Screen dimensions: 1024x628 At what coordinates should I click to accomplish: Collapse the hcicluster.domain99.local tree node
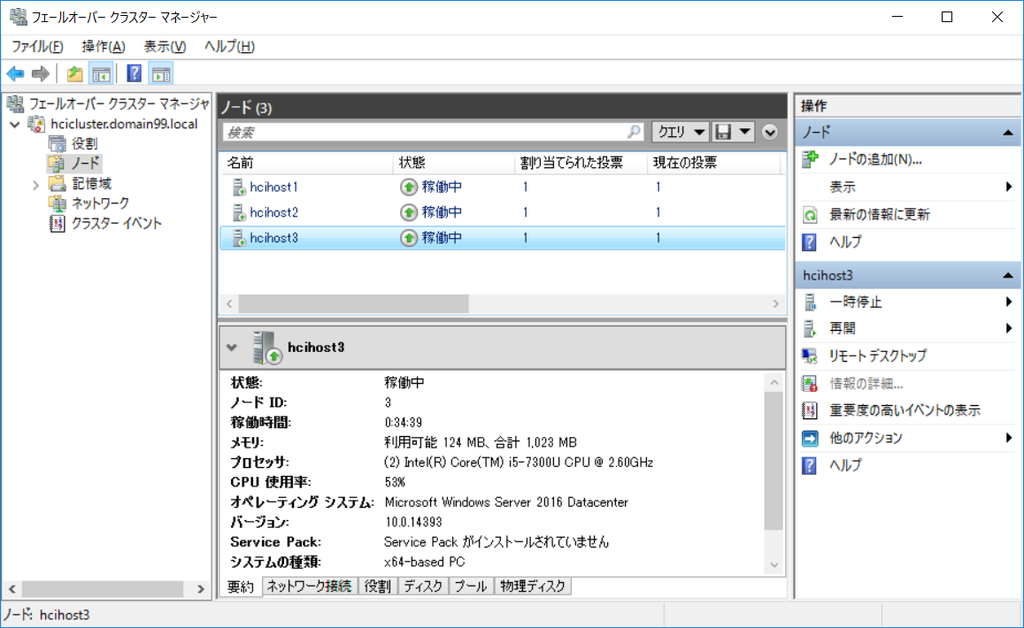pyautogui.click(x=15, y=124)
